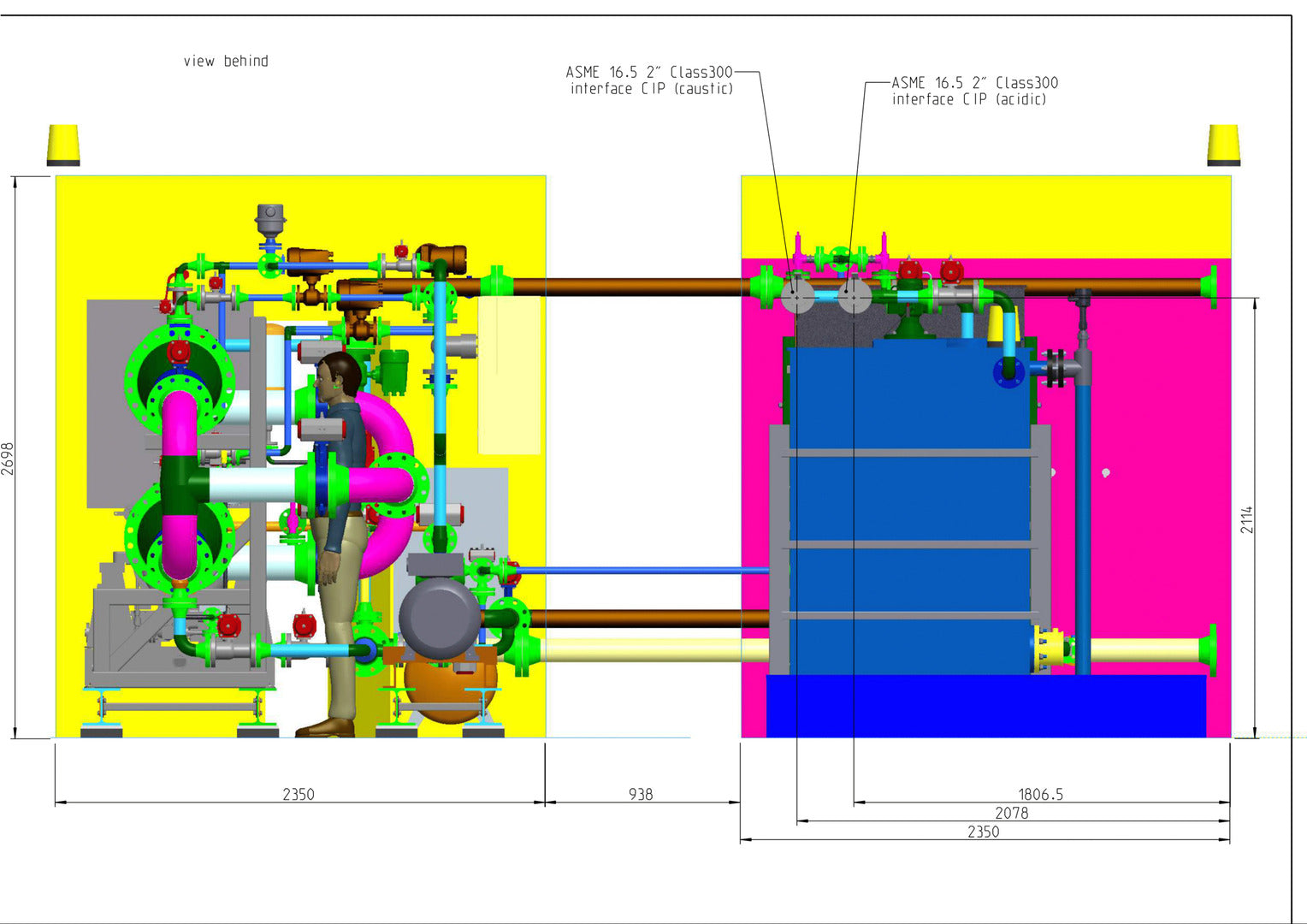
Task: Select the 1806.5 dimension value
Action: 1040,794
